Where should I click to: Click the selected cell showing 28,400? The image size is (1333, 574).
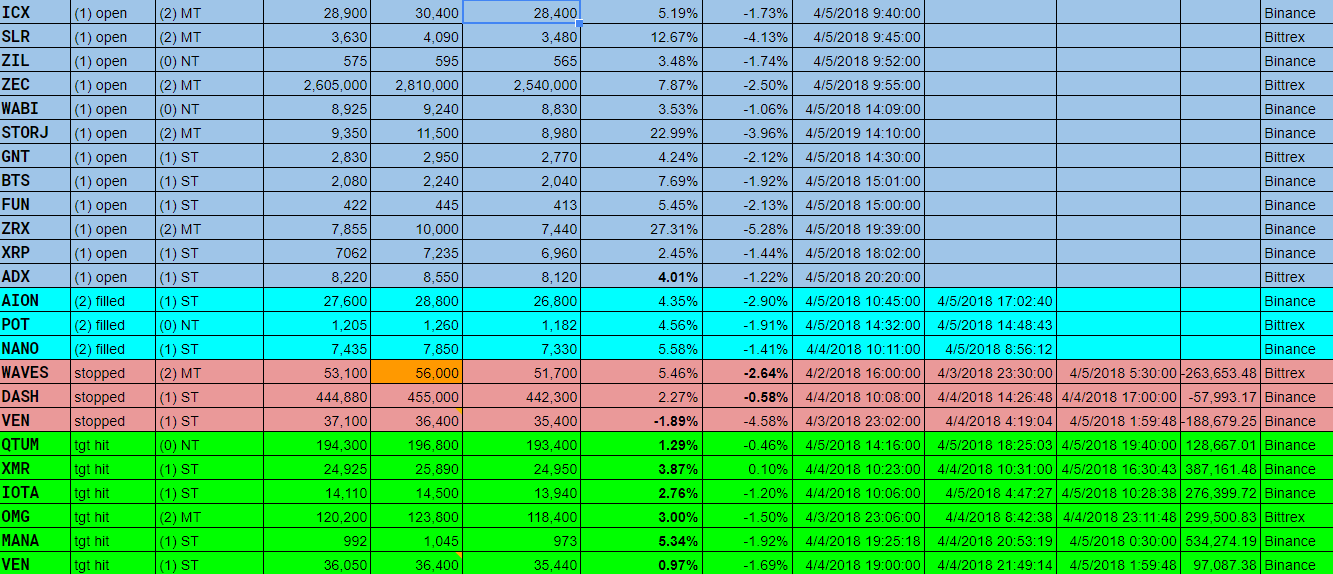521,12
